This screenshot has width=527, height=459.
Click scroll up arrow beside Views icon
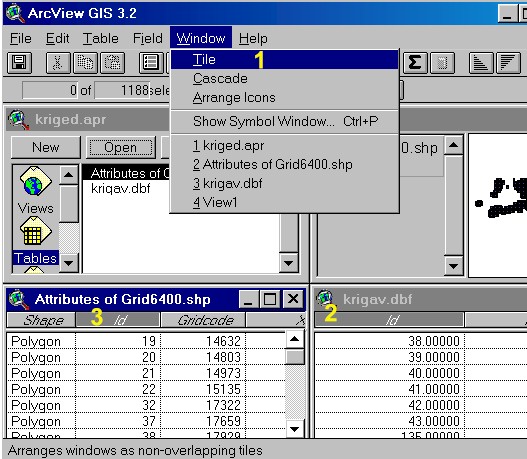point(69,174)
